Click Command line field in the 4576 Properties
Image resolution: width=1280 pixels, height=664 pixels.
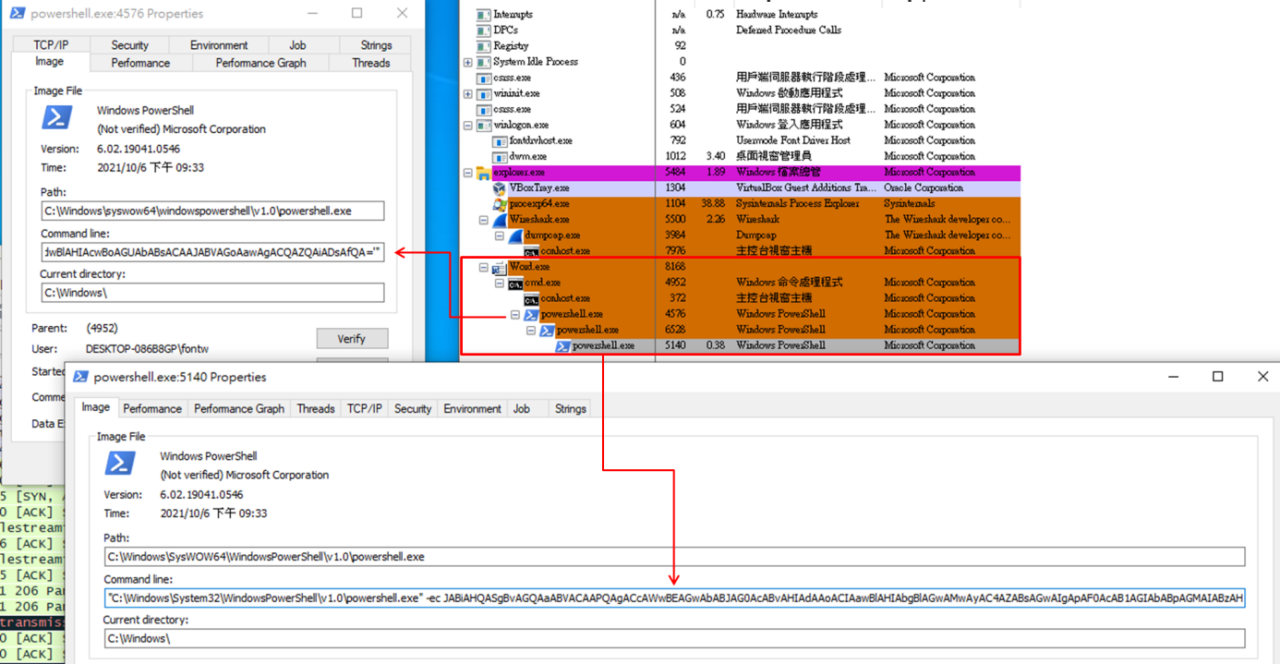(212, 252)
